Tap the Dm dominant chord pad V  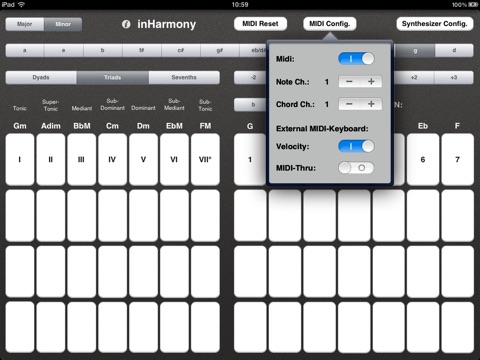[x=143, y=159]
